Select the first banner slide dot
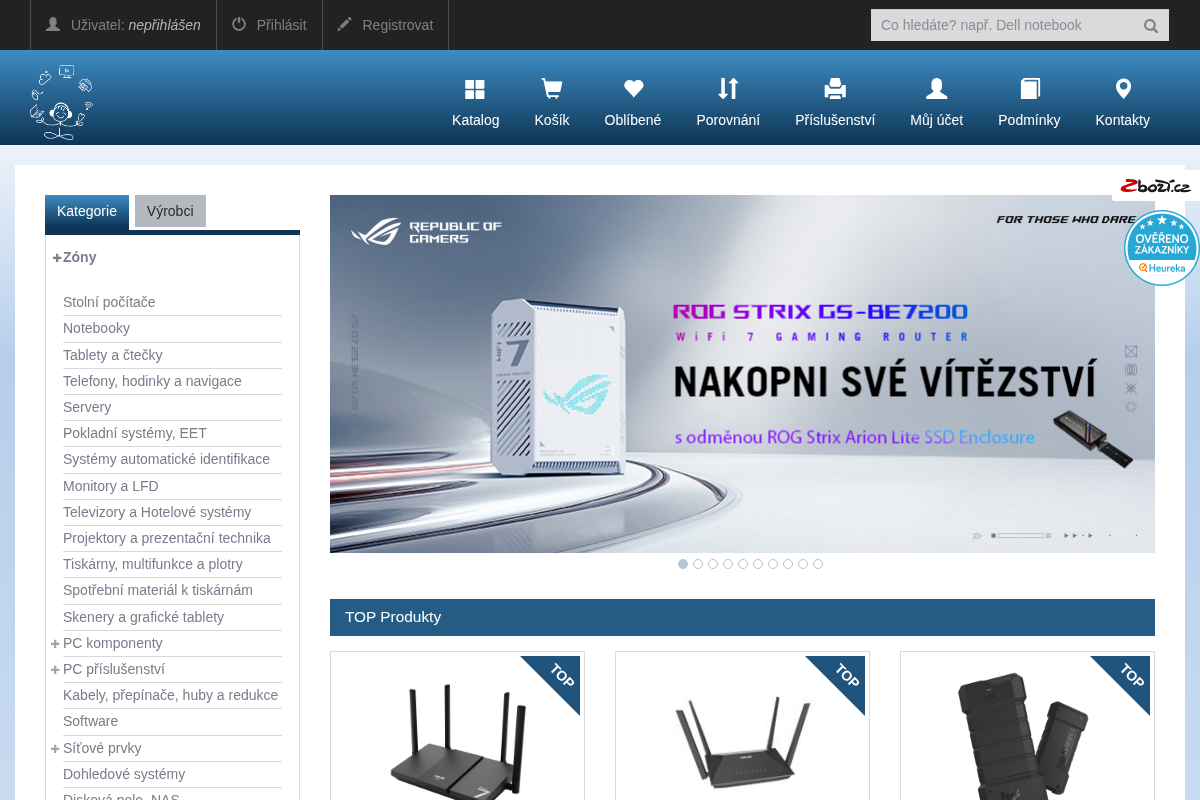Image resolution: width=1200 pixels, height=800 pixels. [683, 564]
